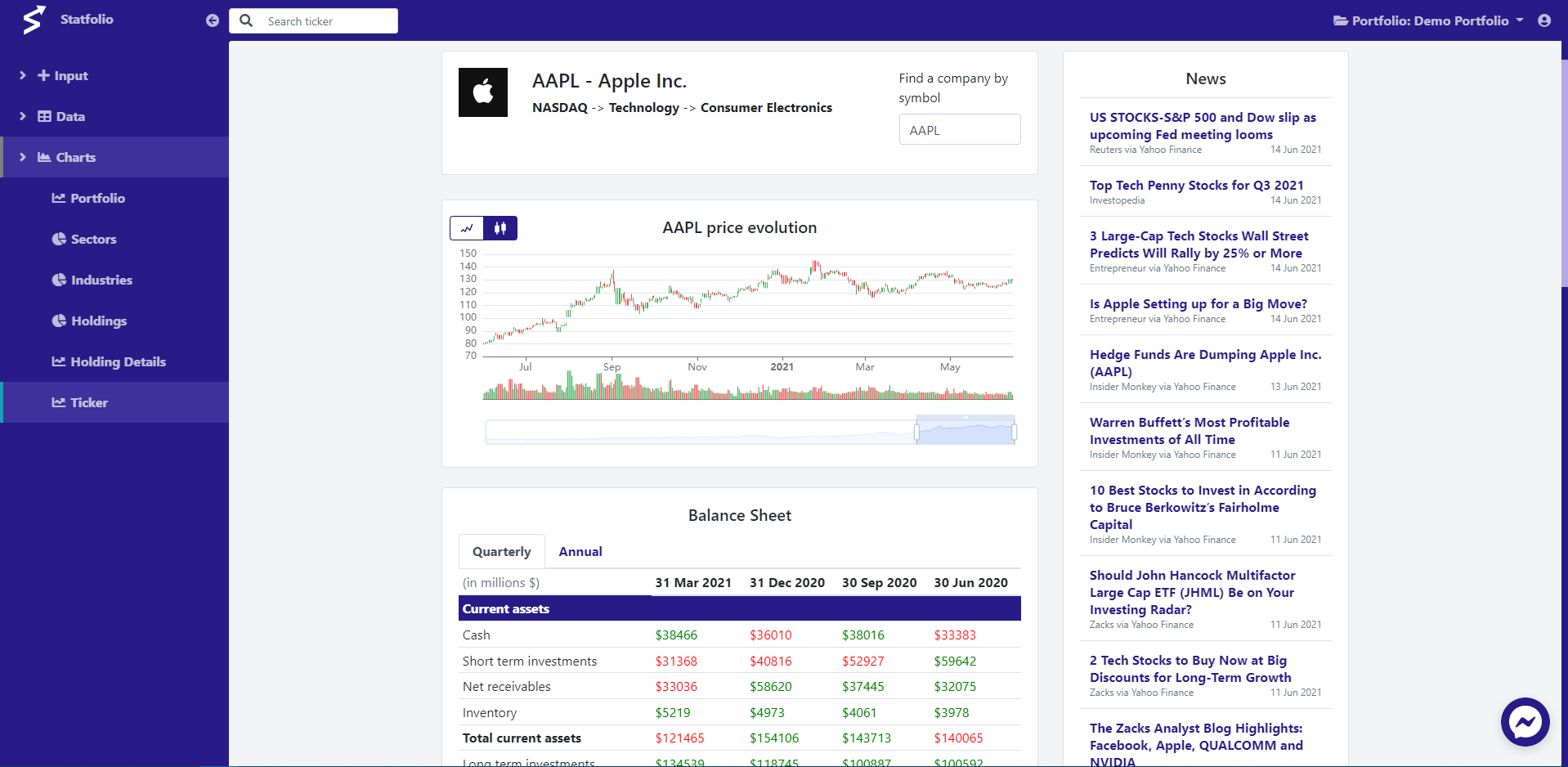Grab the left range slider handle
This screenshot has height=767, width=1568.
click(916, 432)
